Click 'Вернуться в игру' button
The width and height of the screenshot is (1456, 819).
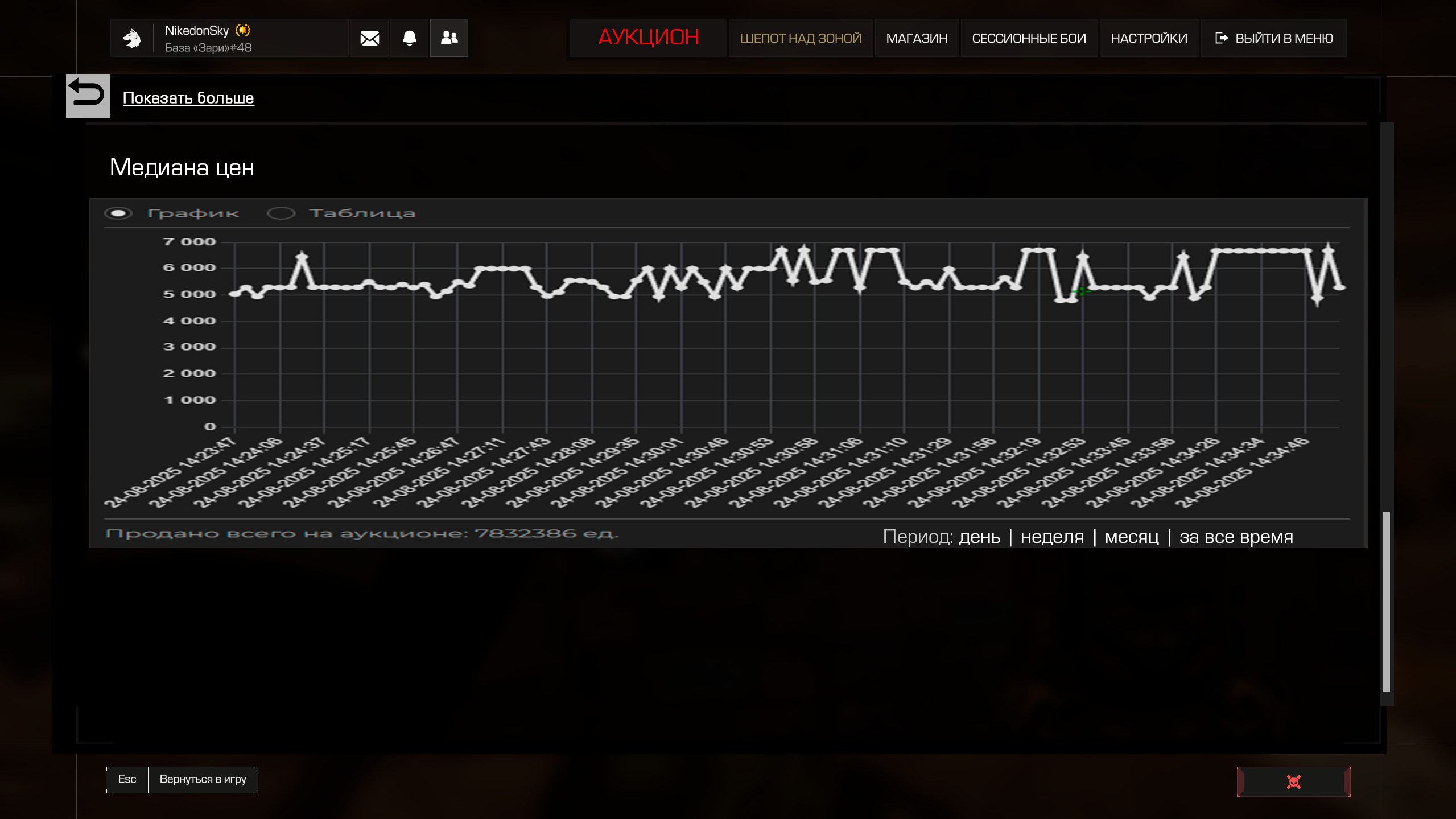coord(203,779)
